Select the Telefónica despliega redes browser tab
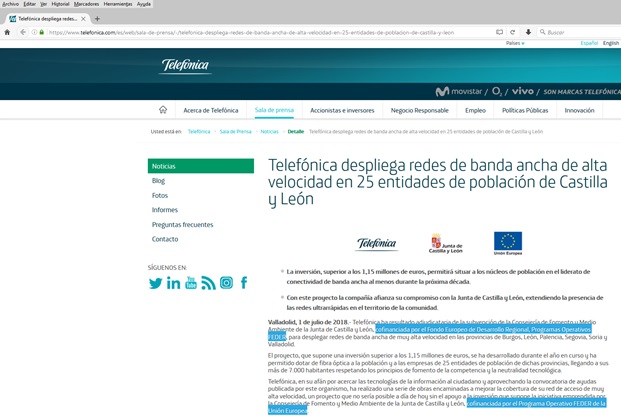Screen dimensions: 621x416 pos(48,19)
